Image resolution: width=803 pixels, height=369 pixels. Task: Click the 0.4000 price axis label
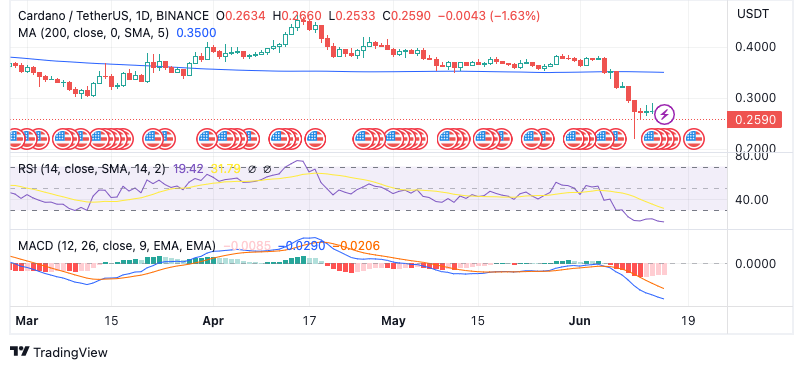tap(754, 47)
